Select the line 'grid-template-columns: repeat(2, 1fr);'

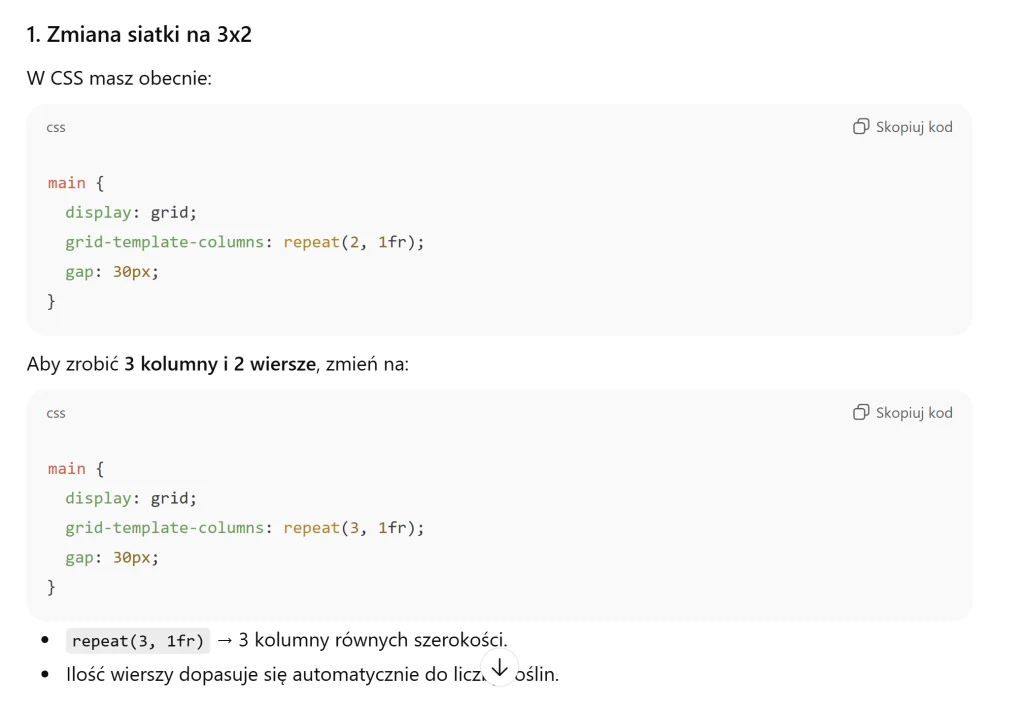[x=244, y=241]
